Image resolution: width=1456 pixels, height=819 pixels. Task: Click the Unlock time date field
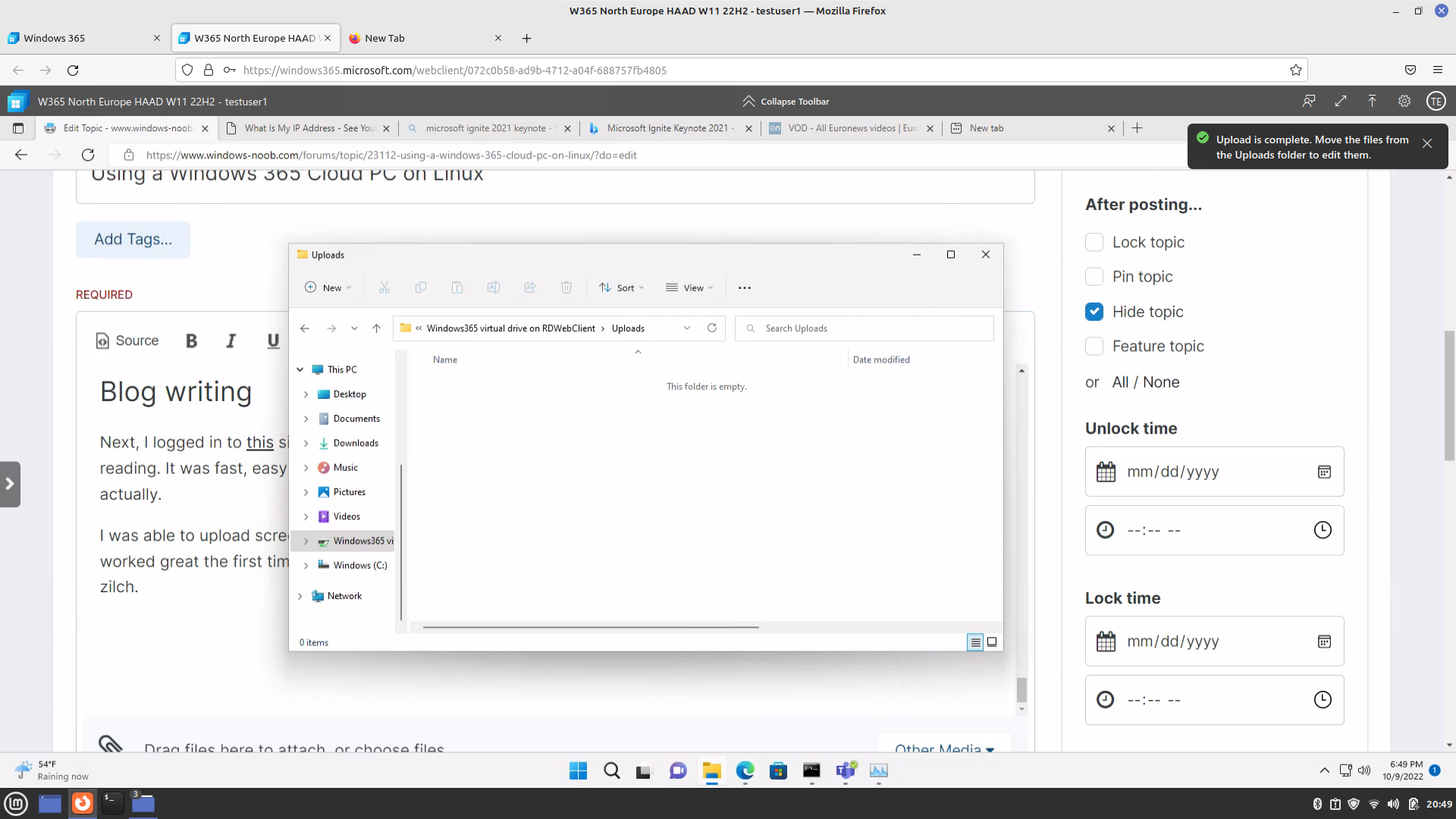click(1214, 472)
